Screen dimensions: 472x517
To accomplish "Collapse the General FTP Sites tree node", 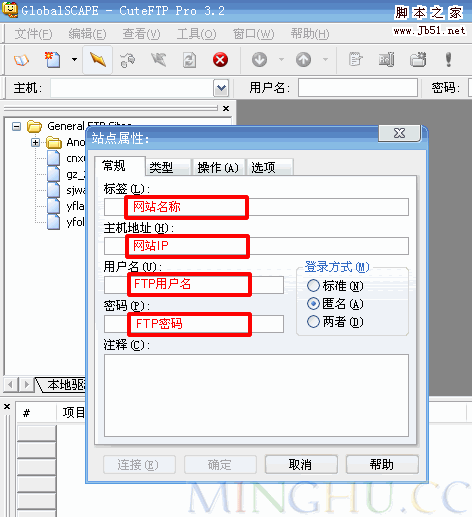I will coord(16,126).
